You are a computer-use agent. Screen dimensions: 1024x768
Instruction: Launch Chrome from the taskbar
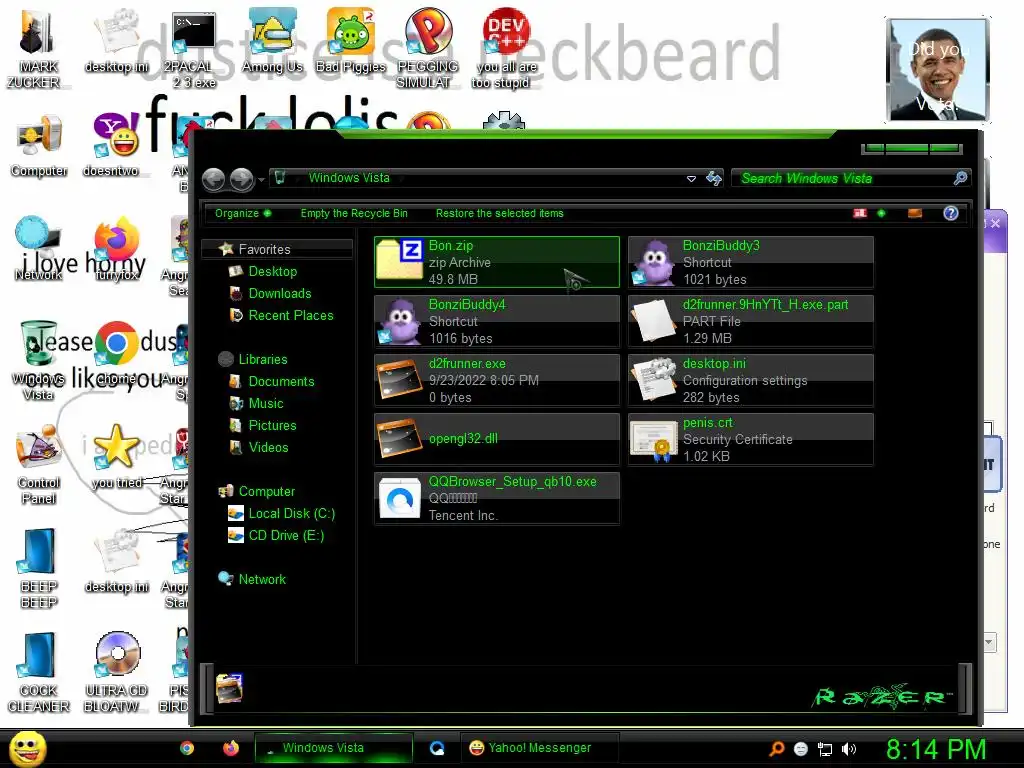(x=187, y=748)
